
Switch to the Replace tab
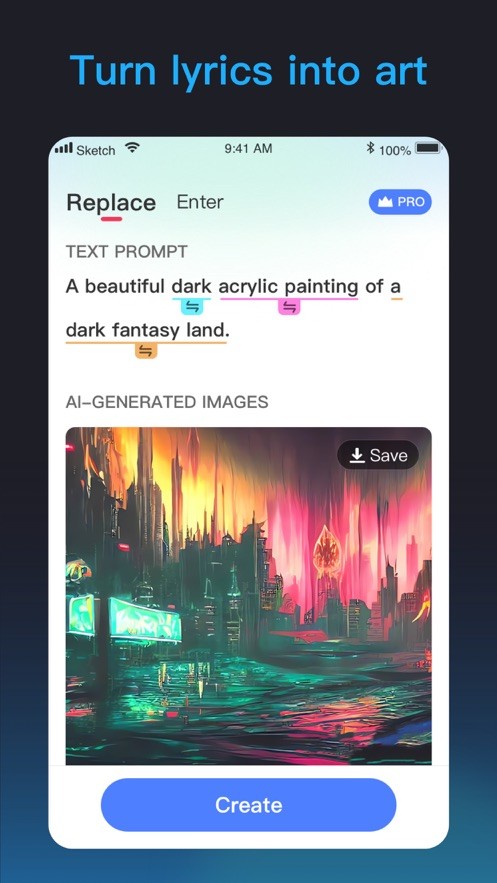click(111, 202)
